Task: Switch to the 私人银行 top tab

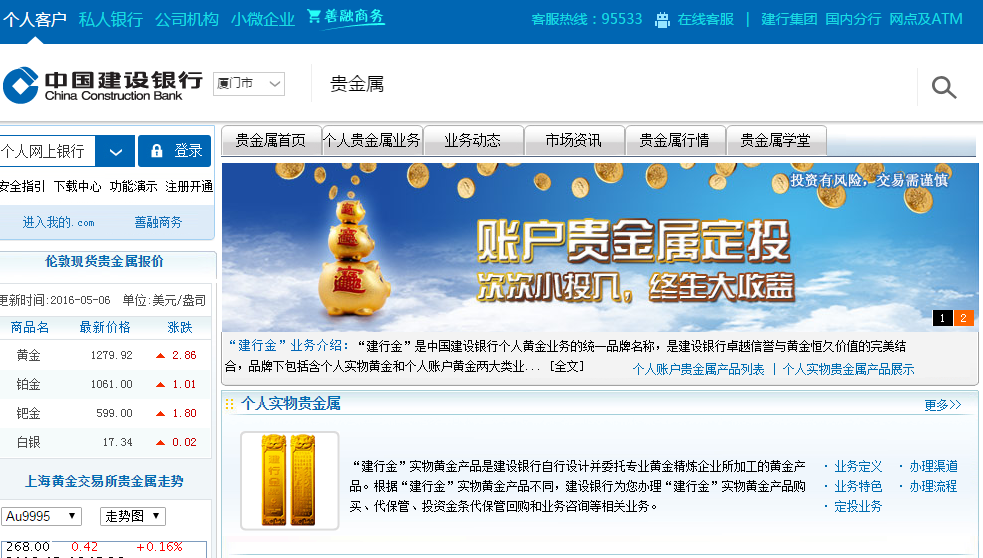Action: 111,20
